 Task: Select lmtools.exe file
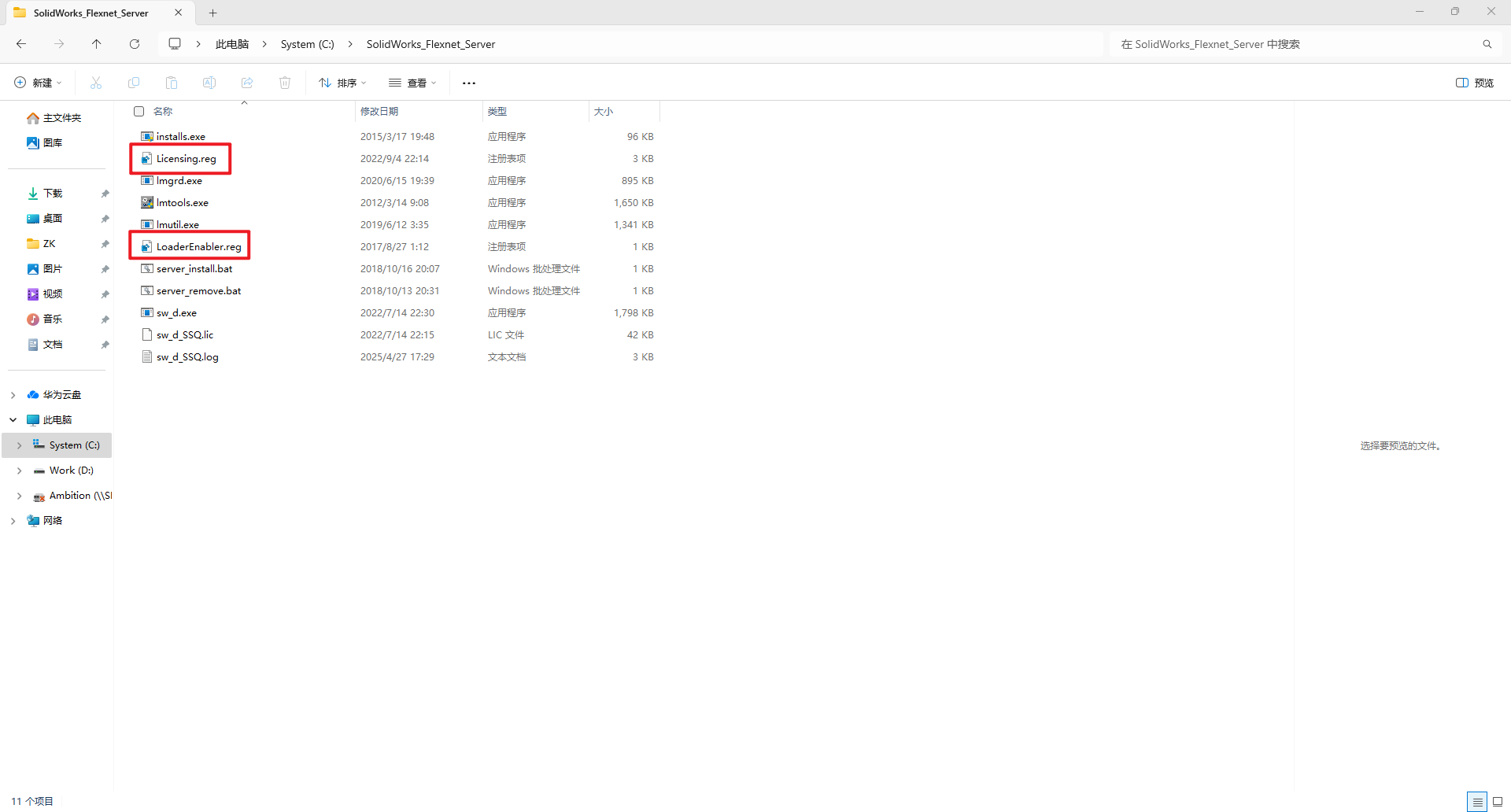183,203
